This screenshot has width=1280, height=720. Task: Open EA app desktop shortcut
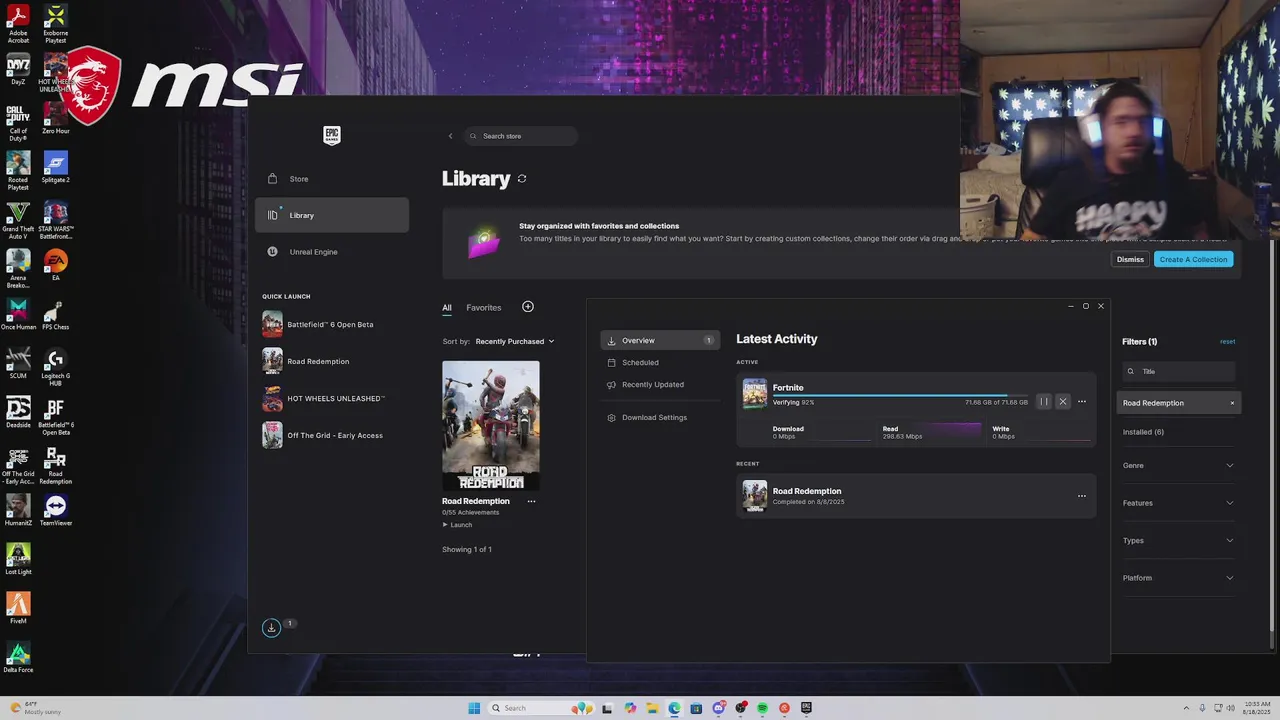point(55,265)
